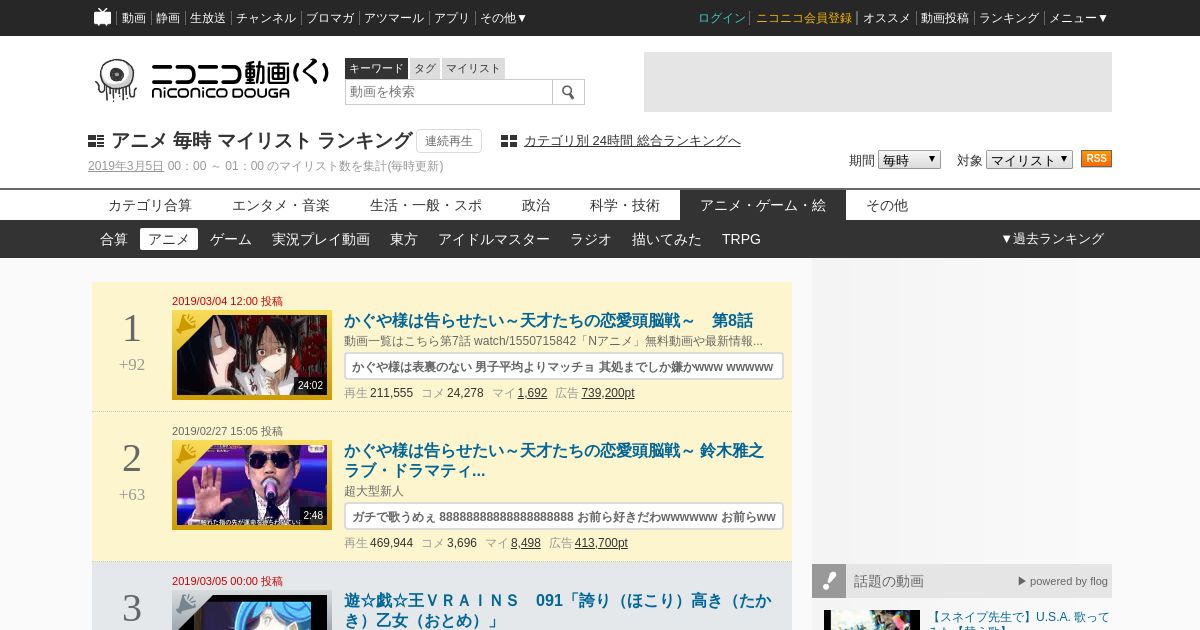Open カテゴリ別 24時間 総合ランキングへ link
The height and width of the screenshot is (630, 1200).
click(632, 141)
